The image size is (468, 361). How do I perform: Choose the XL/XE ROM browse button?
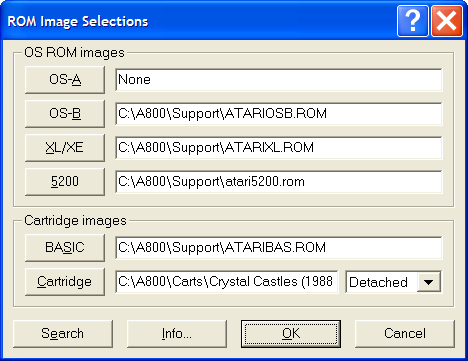65,148
